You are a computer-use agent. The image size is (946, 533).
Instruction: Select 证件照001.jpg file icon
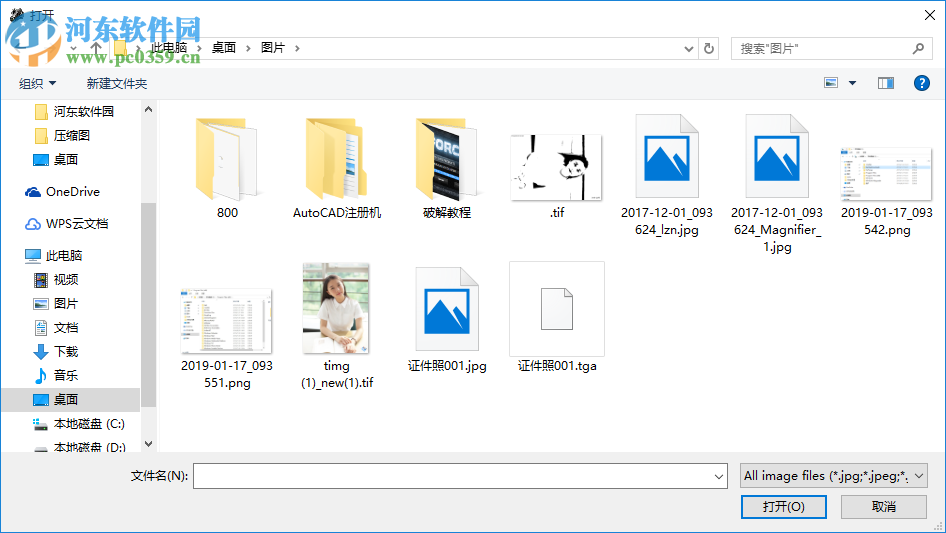coord(446,309)
